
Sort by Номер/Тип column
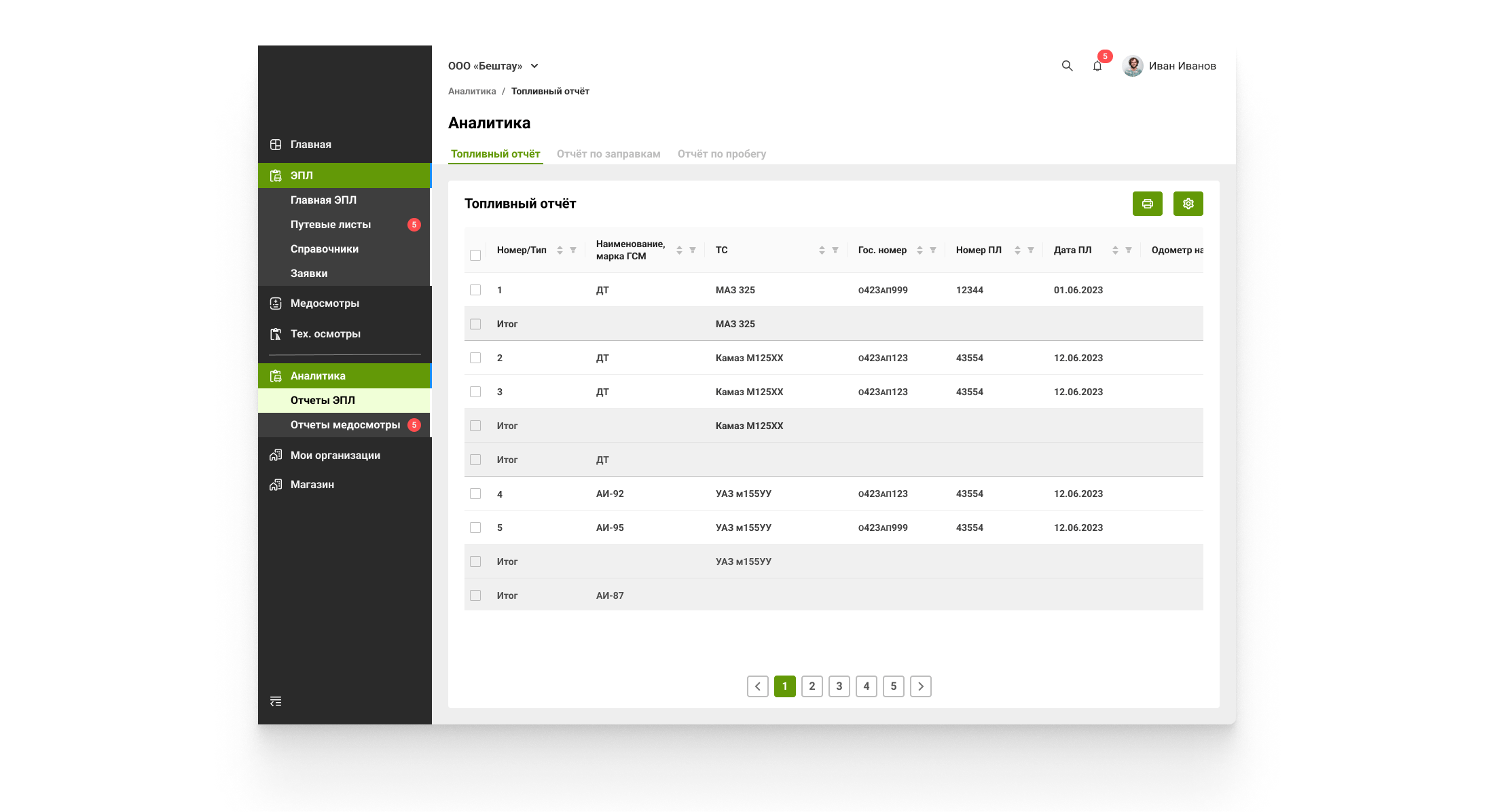click(x=560, y=251)
